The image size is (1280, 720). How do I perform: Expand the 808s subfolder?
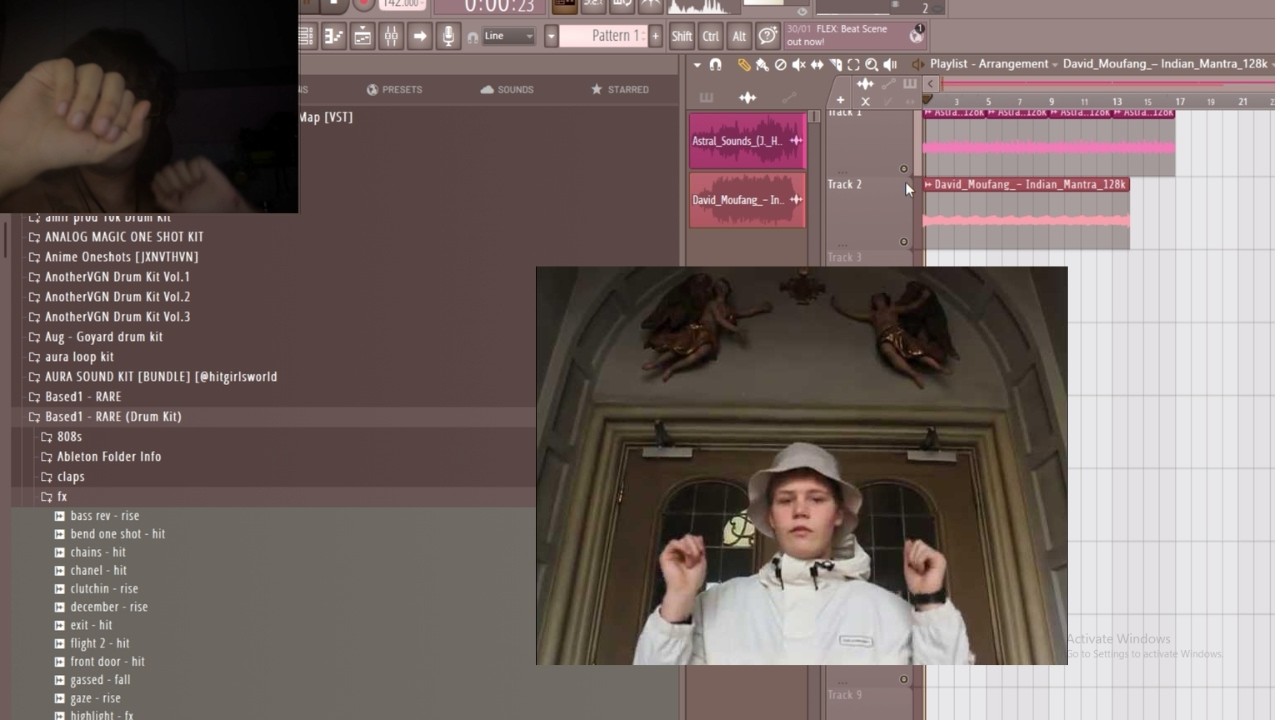coord(61,437)
